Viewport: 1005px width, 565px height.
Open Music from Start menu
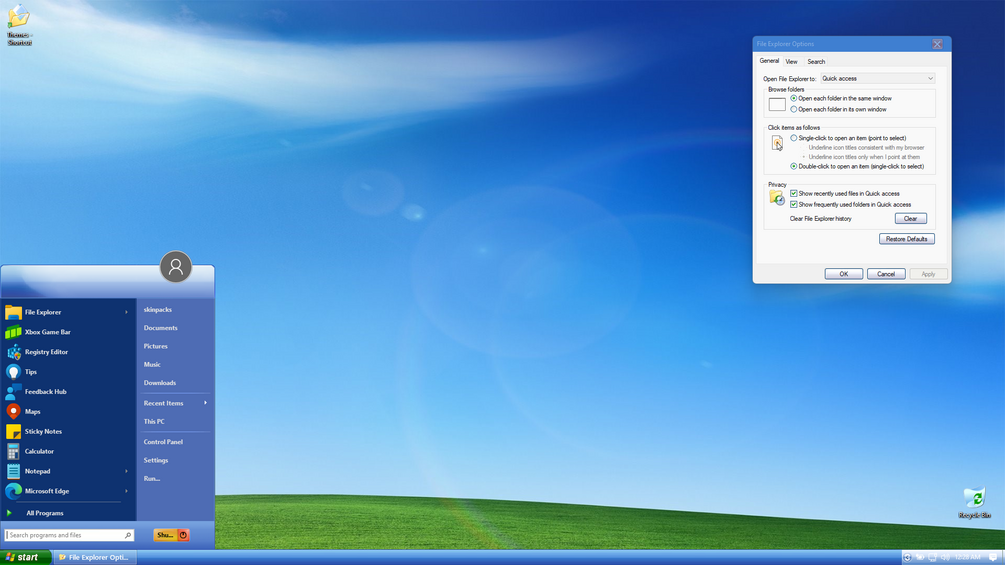point(175,364)
